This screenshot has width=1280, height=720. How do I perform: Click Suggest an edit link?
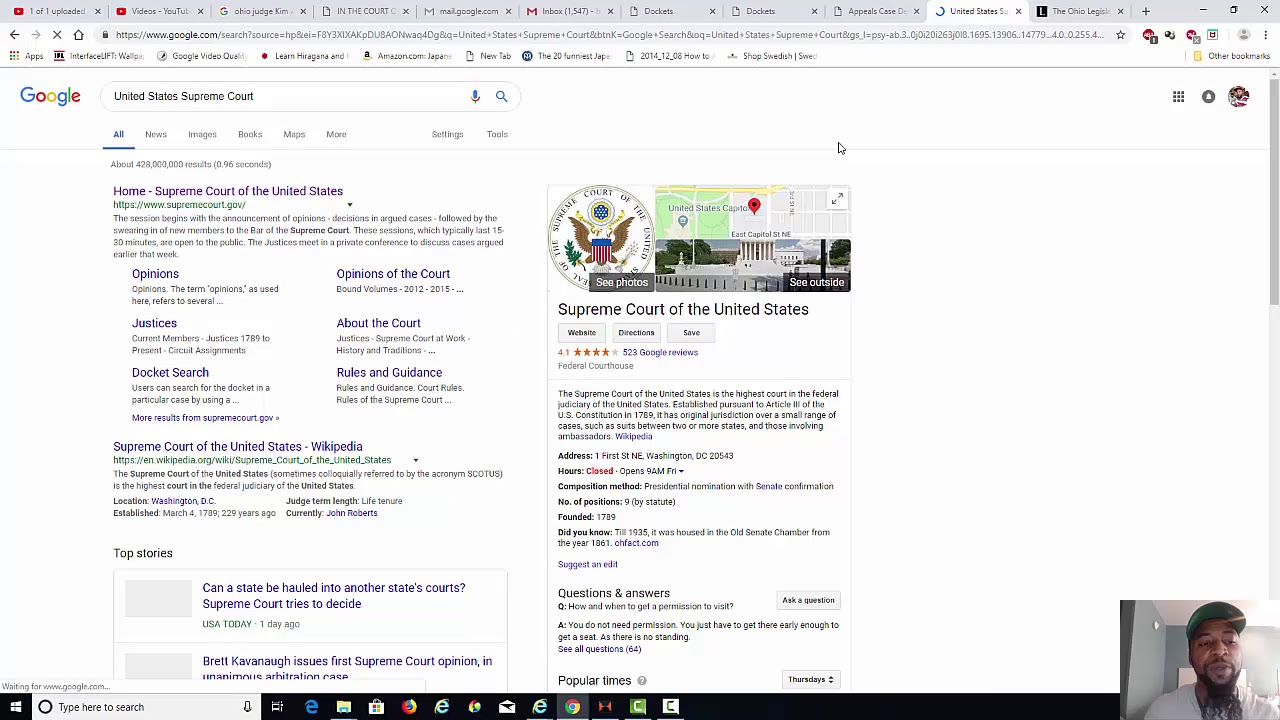[588, 565]
